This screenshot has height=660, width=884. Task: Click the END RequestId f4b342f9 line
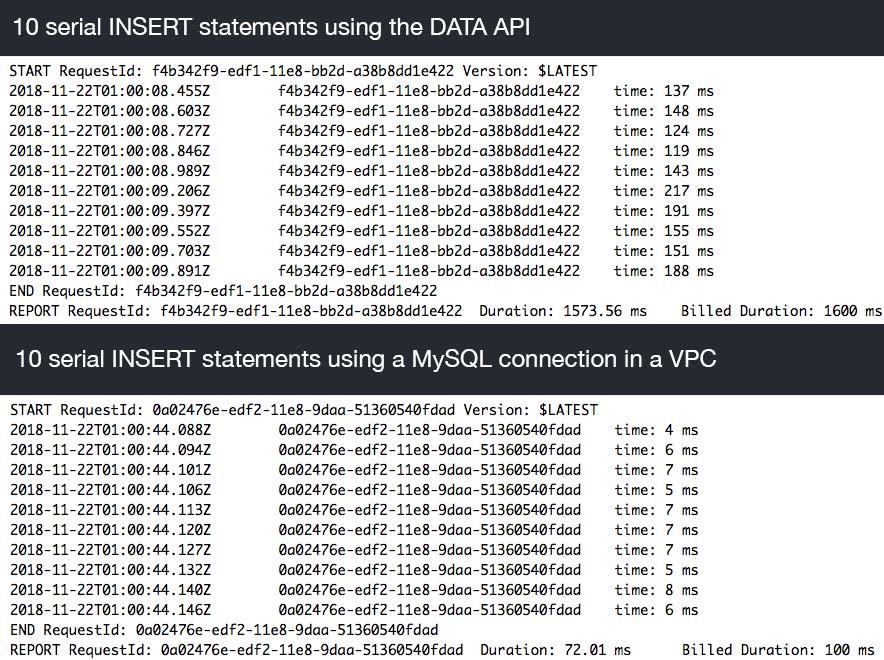tap(223, 291)
